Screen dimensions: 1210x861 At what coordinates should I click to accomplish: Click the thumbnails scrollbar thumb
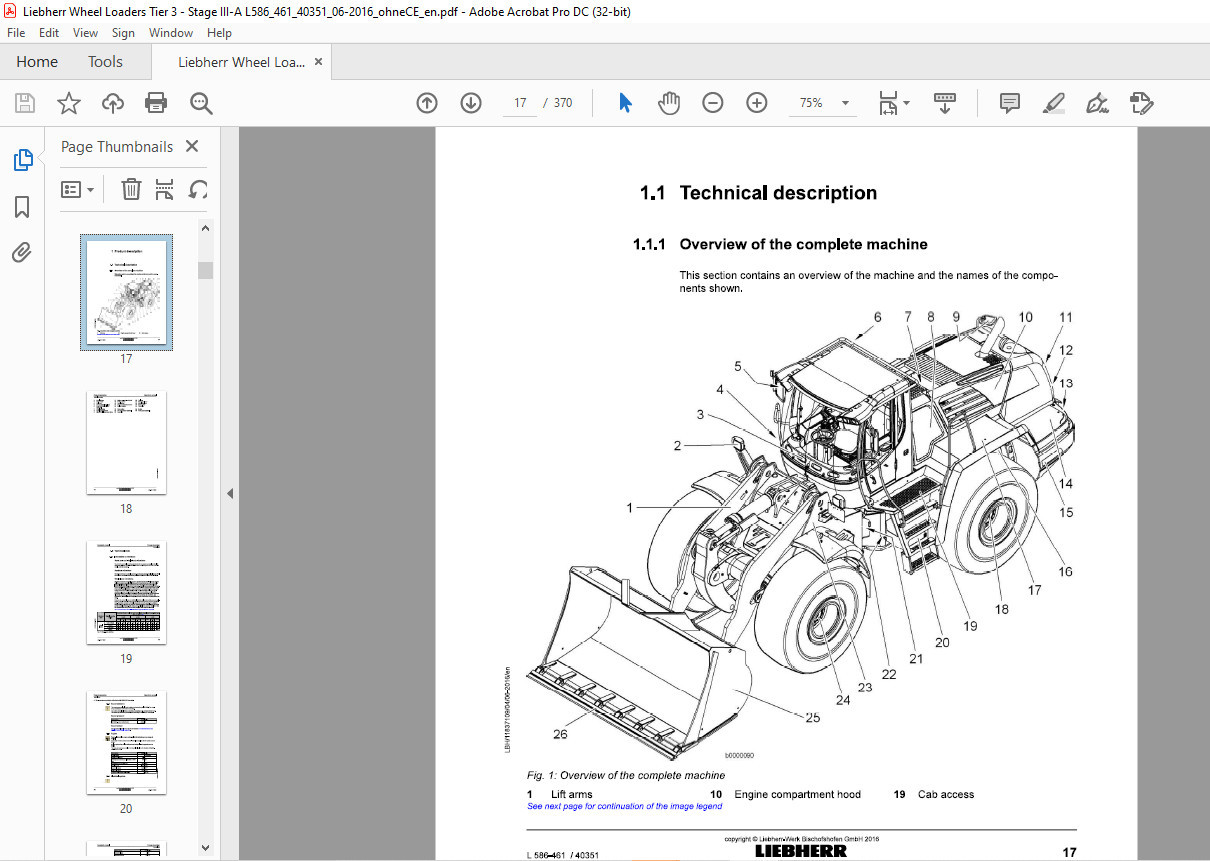tap(206, 270)
